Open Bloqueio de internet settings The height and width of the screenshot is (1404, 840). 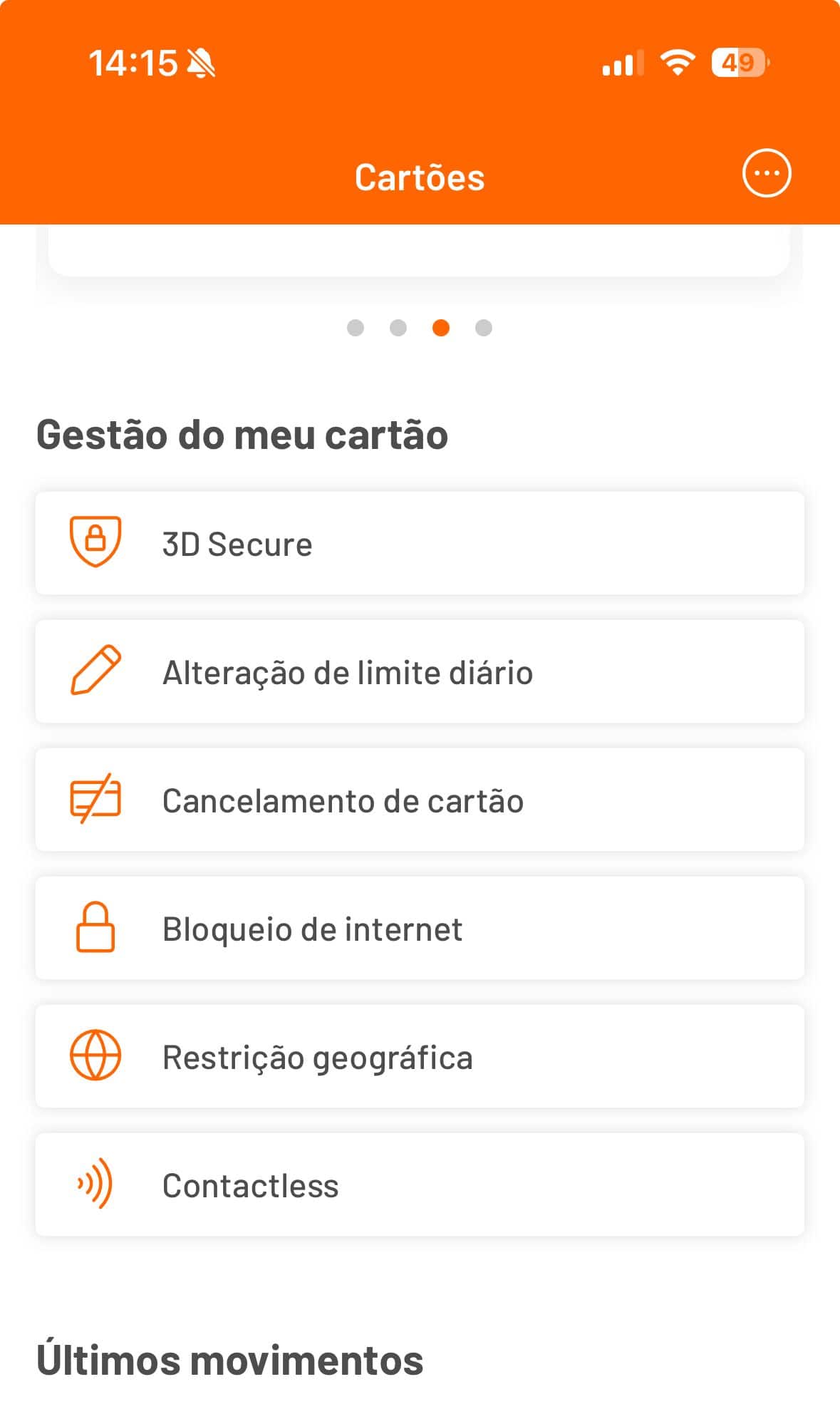420,929
